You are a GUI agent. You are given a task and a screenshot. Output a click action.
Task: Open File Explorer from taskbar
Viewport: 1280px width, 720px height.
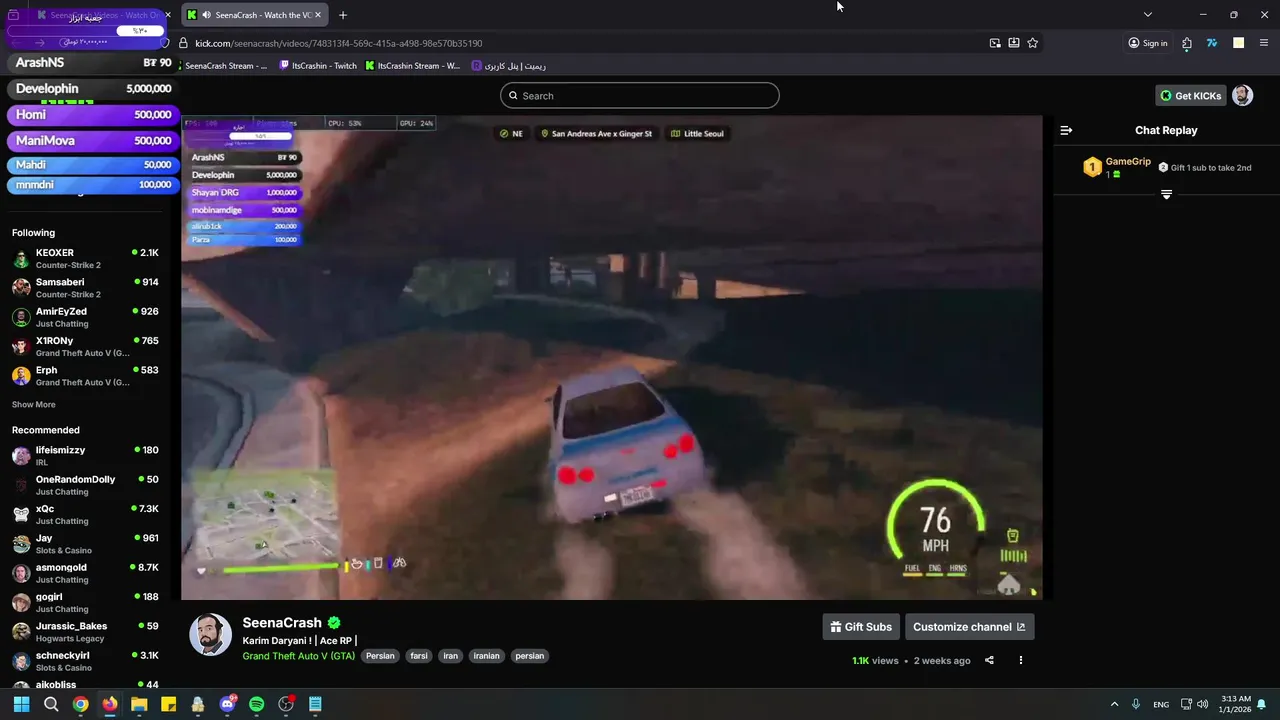pos(139,704)
